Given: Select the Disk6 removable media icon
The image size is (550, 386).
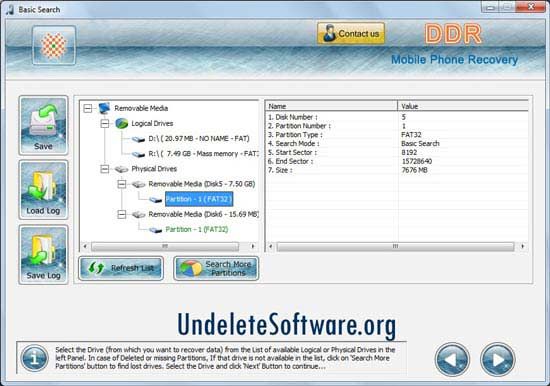Looking at the screenshot, I should tap(138, 214).
